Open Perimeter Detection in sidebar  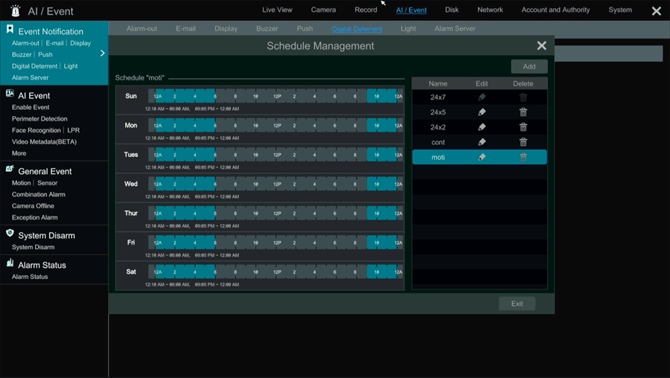point(39,119)
